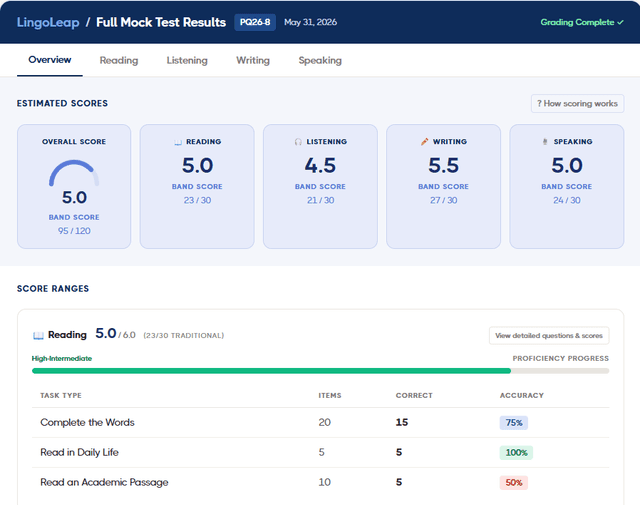Click the book icon beside Reading 5.0 / 6.0

[x=38, y=336]
